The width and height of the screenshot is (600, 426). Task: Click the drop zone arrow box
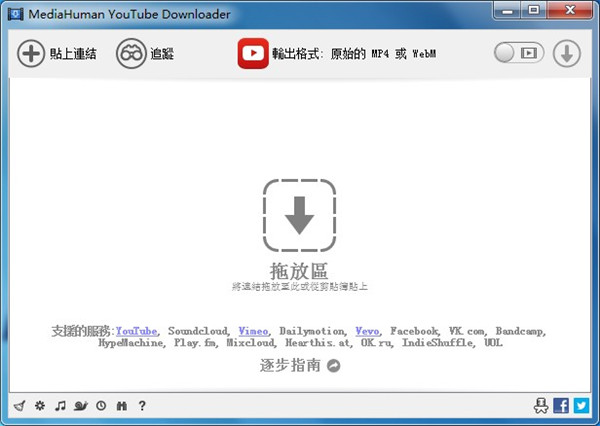(x=299, y=215)
